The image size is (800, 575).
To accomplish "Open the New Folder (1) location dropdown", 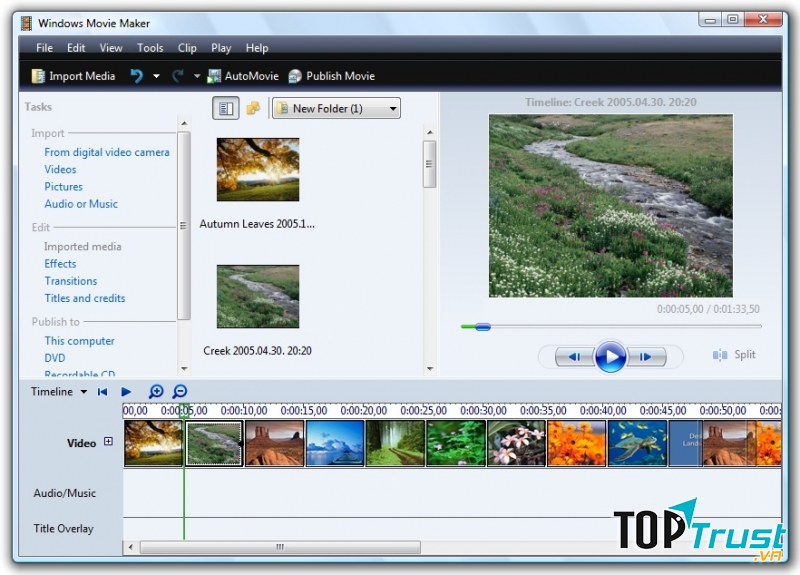I will (x=336, y=108).
